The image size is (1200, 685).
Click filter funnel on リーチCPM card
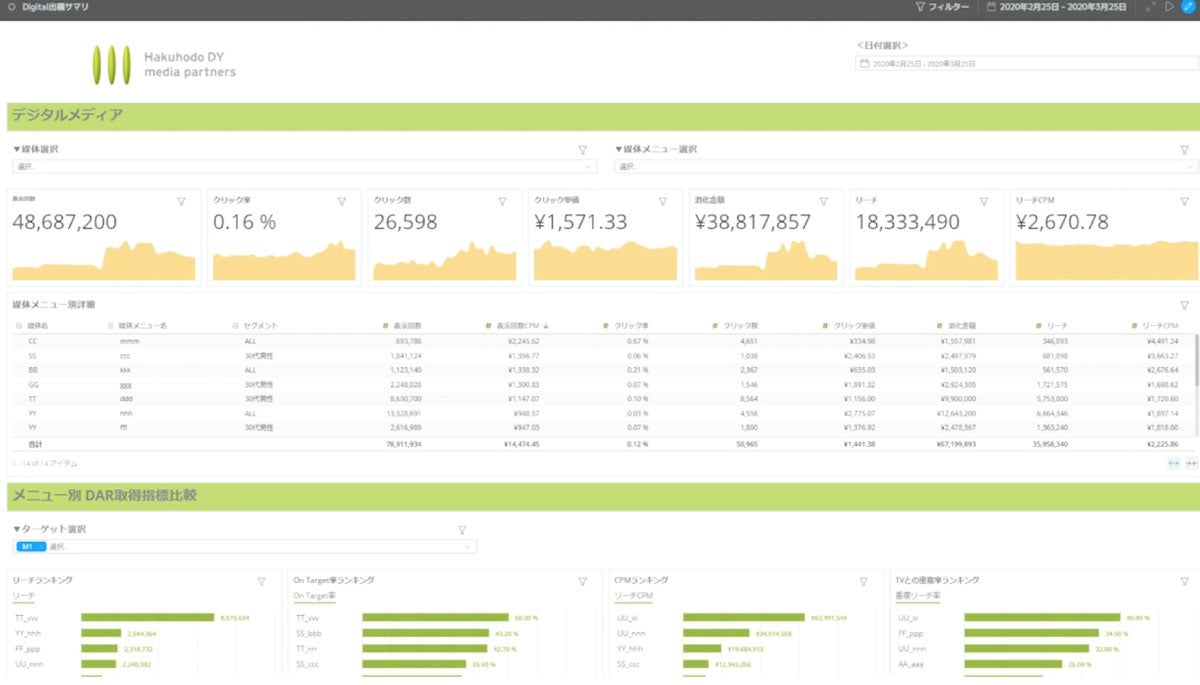(1185, 202)
